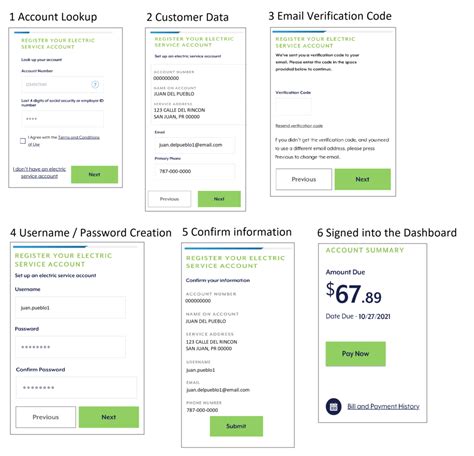Click the Primary Phone input field

(194, 171)
